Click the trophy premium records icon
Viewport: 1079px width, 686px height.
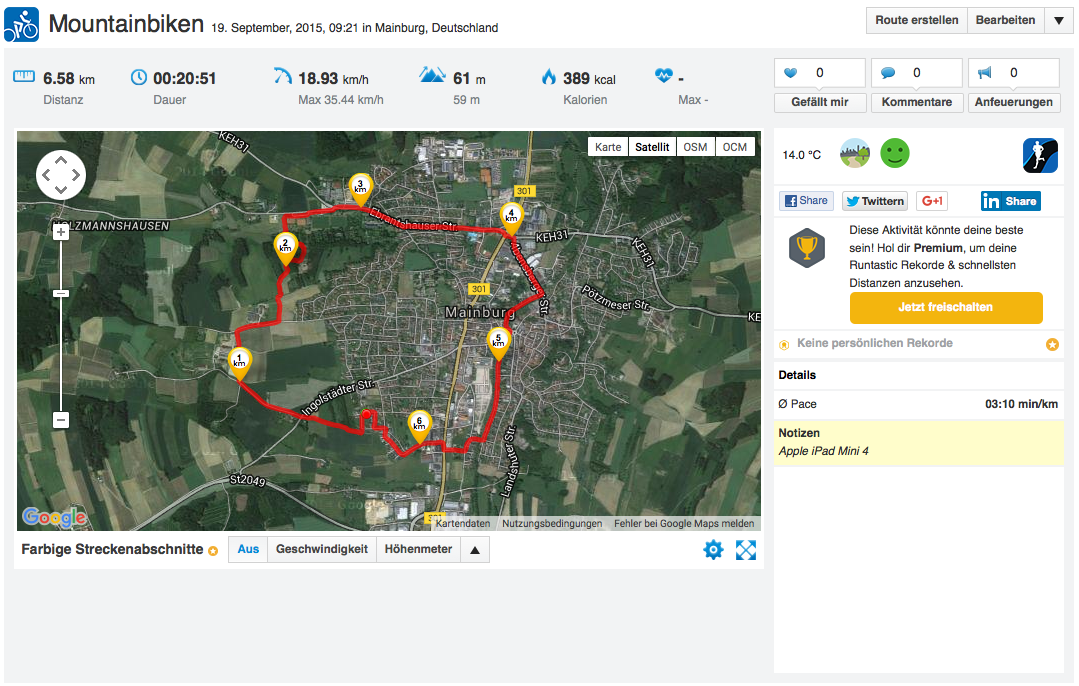pos(806,248)
